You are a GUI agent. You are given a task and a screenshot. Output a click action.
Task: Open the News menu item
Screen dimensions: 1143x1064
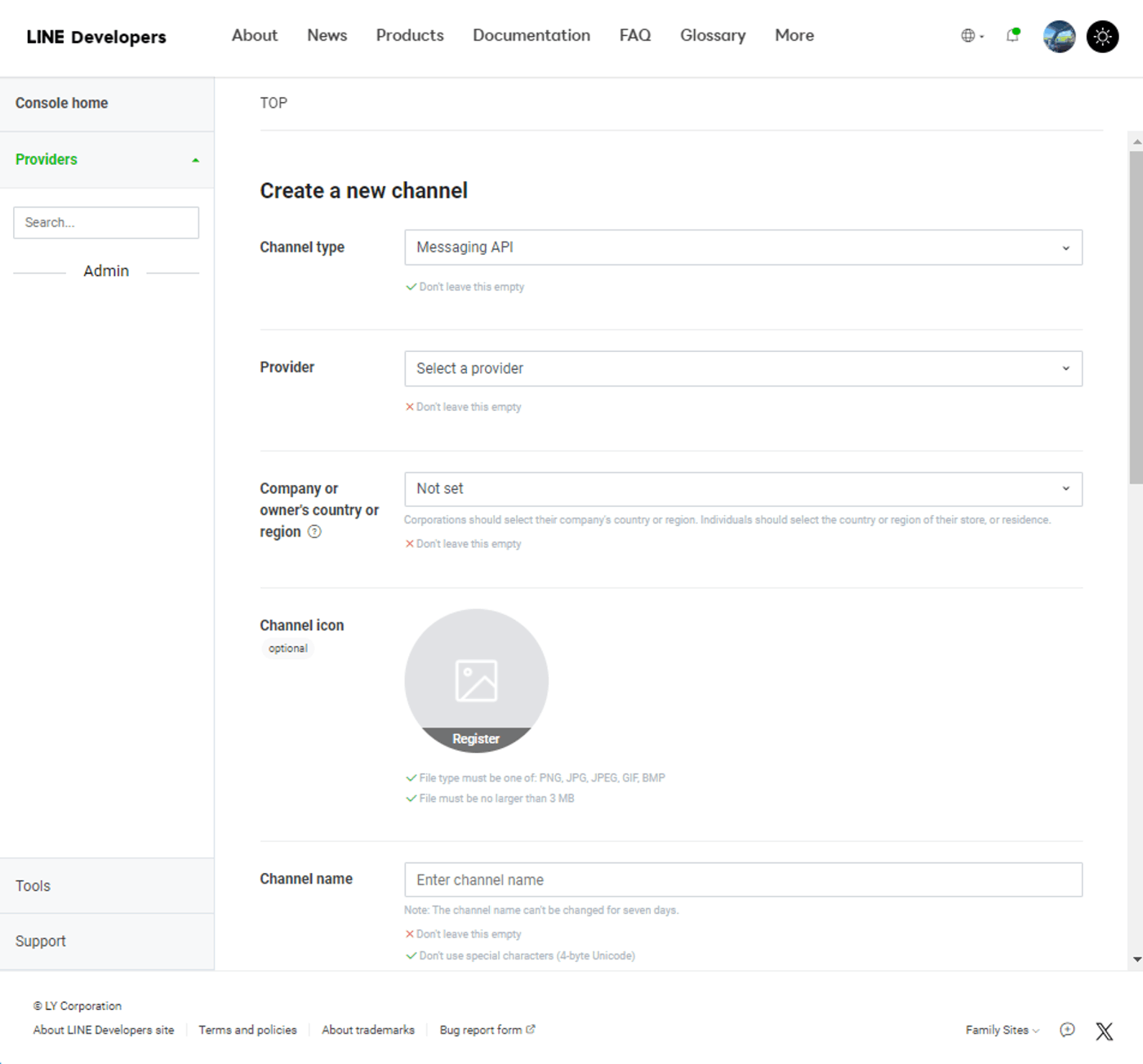coord(327,35)
